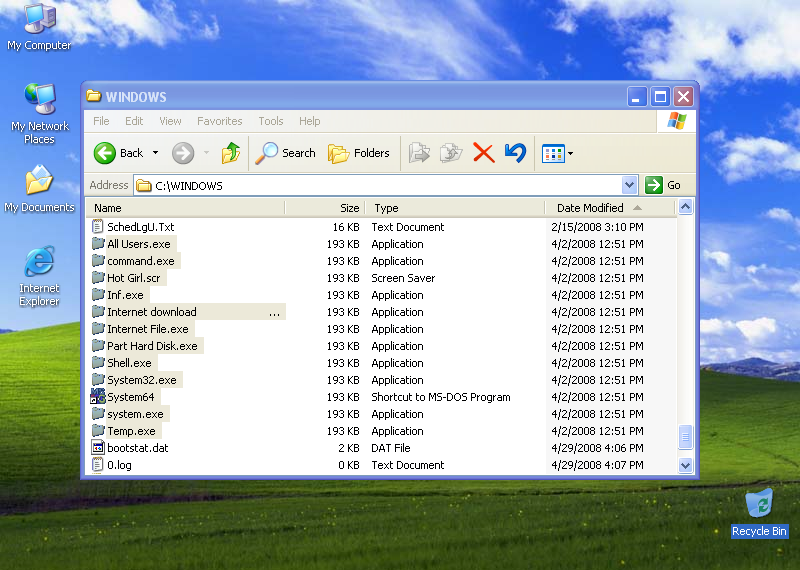Select the bootstat.dat file icon
The height and width of the screenshot is (570, 800).
coord(98,448)
